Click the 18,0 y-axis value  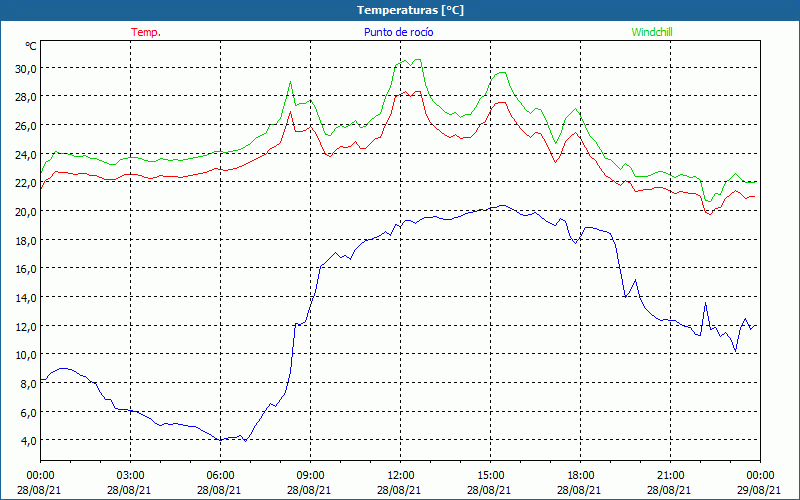point(26,240)
